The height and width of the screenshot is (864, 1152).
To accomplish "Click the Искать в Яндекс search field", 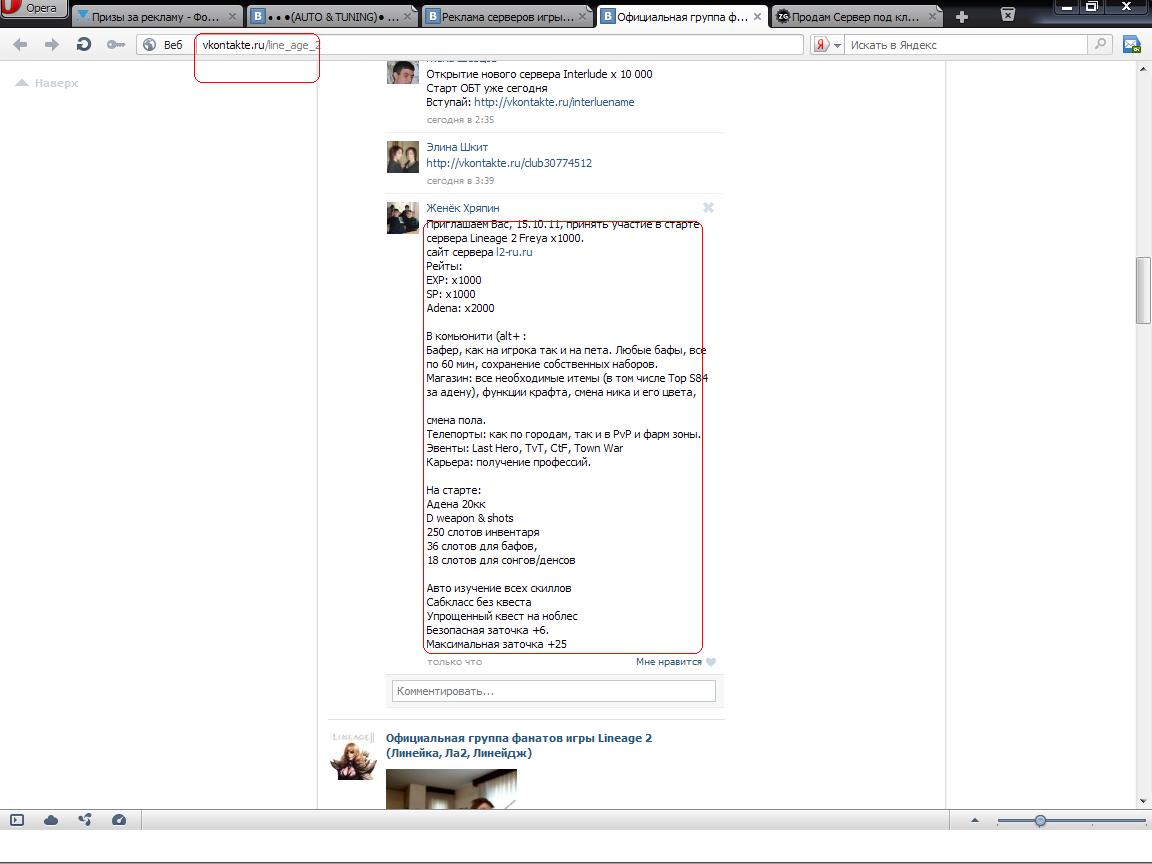I will 966,45.
